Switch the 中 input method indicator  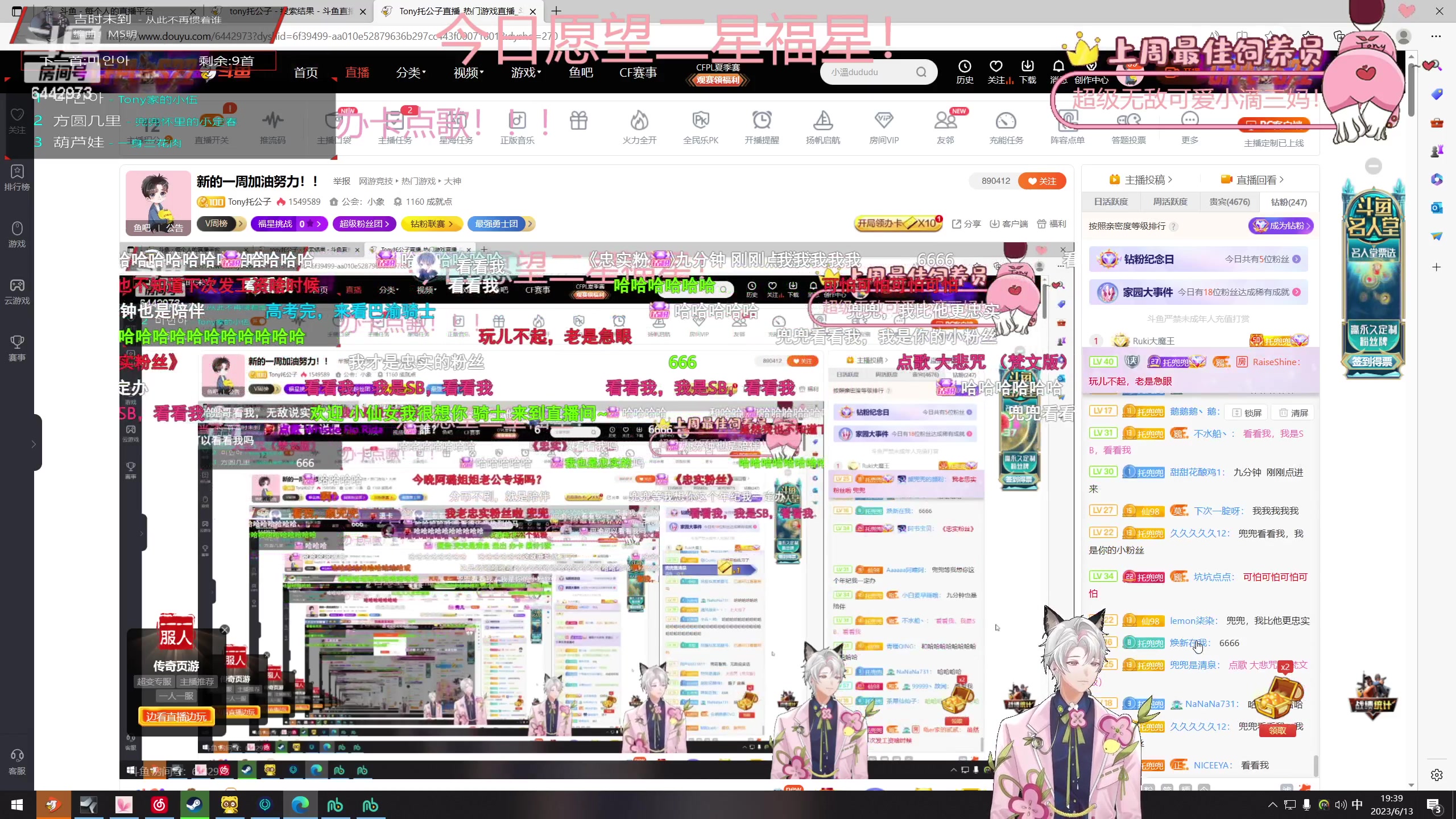coord(1357,805)
